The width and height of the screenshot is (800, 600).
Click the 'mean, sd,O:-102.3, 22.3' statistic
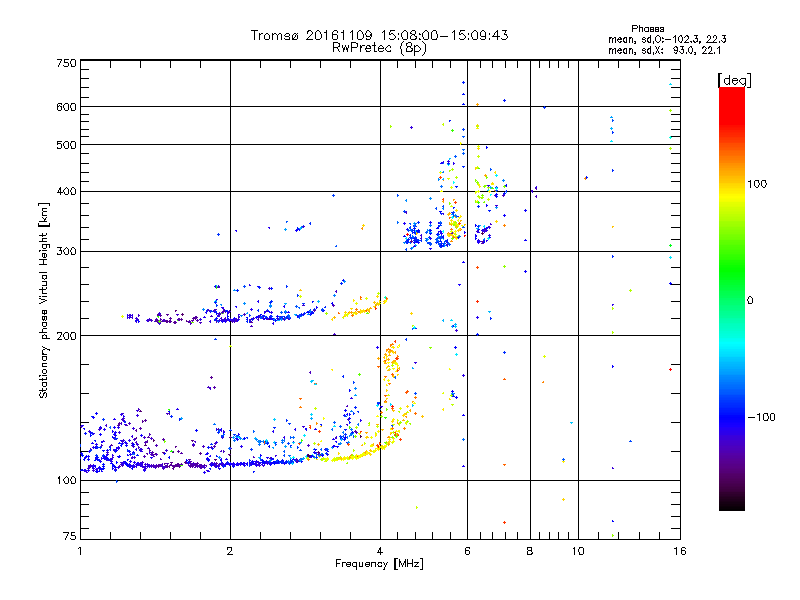pyautogui.click(x=667, y=39)
